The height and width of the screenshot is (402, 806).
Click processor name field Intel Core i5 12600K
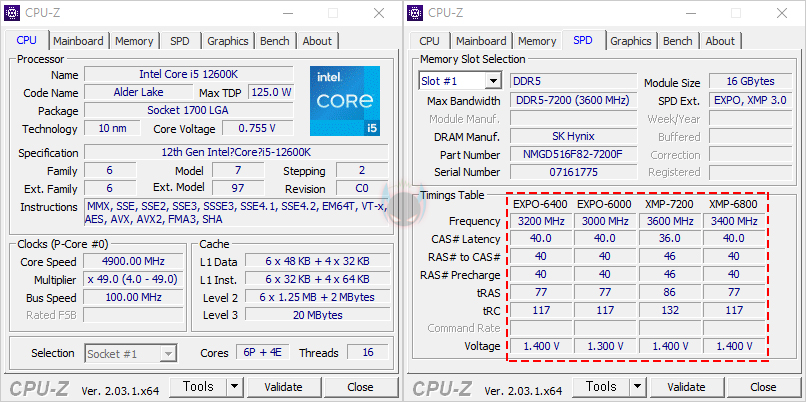pos(189,74)
